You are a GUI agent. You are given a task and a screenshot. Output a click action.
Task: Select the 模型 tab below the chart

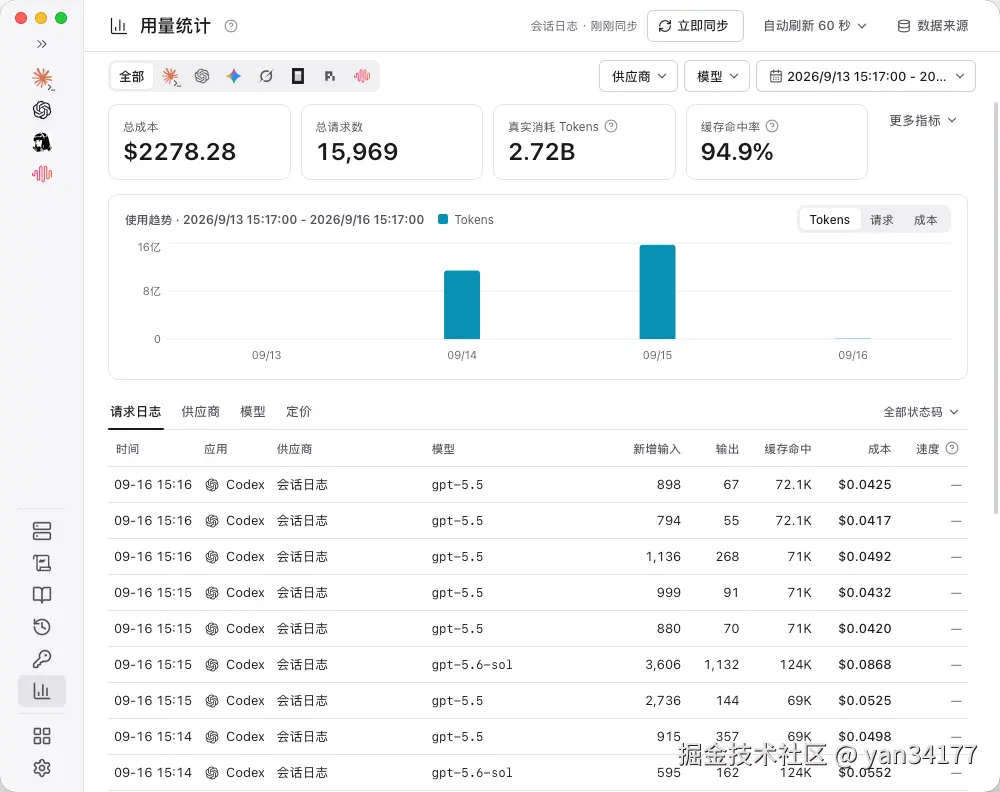pyautogui.click(x=253, y=412)
